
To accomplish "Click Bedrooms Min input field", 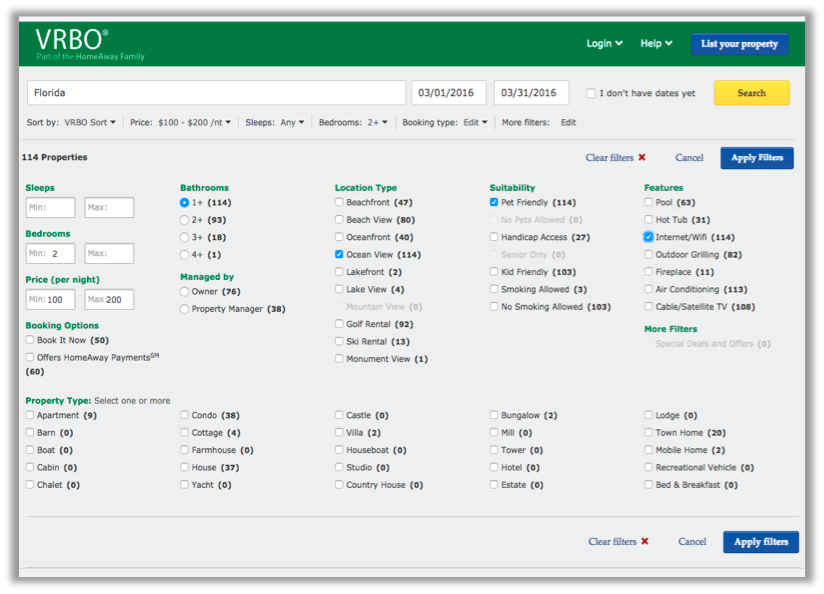I will click(x=50, y=253).
